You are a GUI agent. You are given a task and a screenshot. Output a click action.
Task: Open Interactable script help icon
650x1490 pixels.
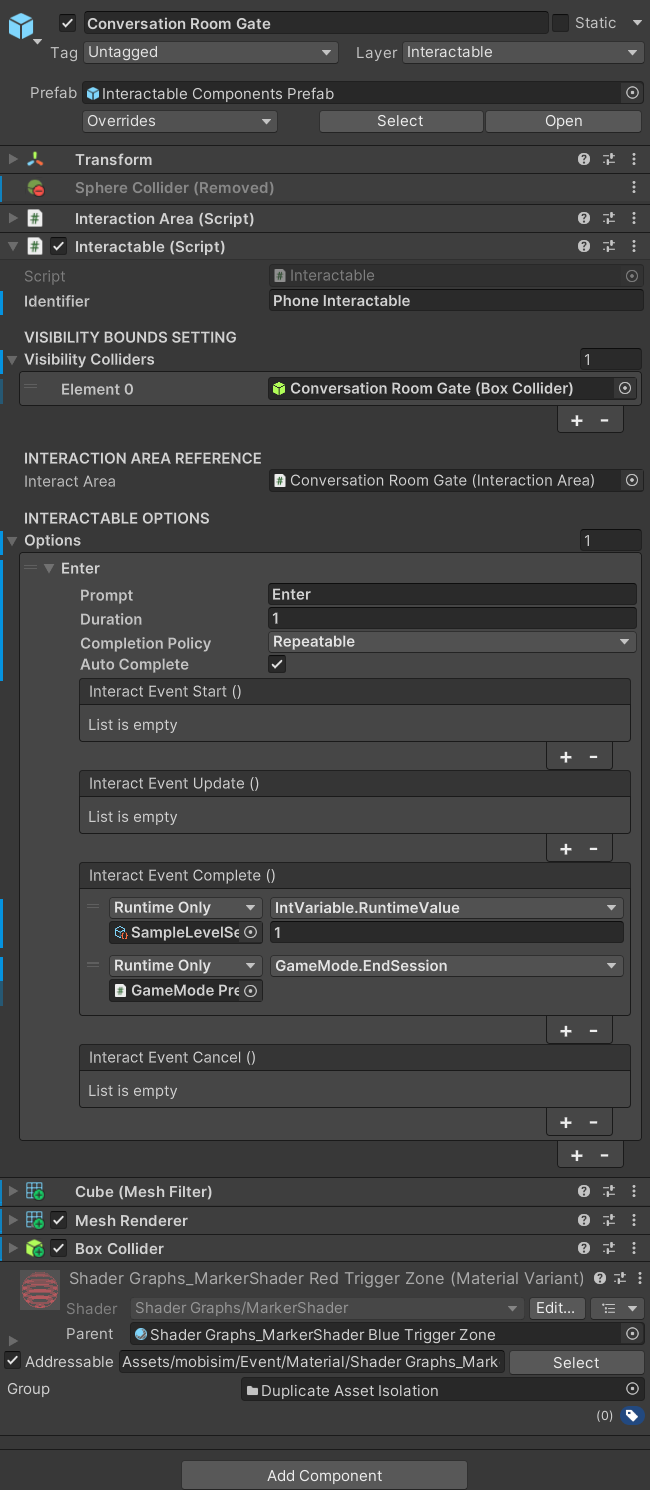click(x=584, y=246)
